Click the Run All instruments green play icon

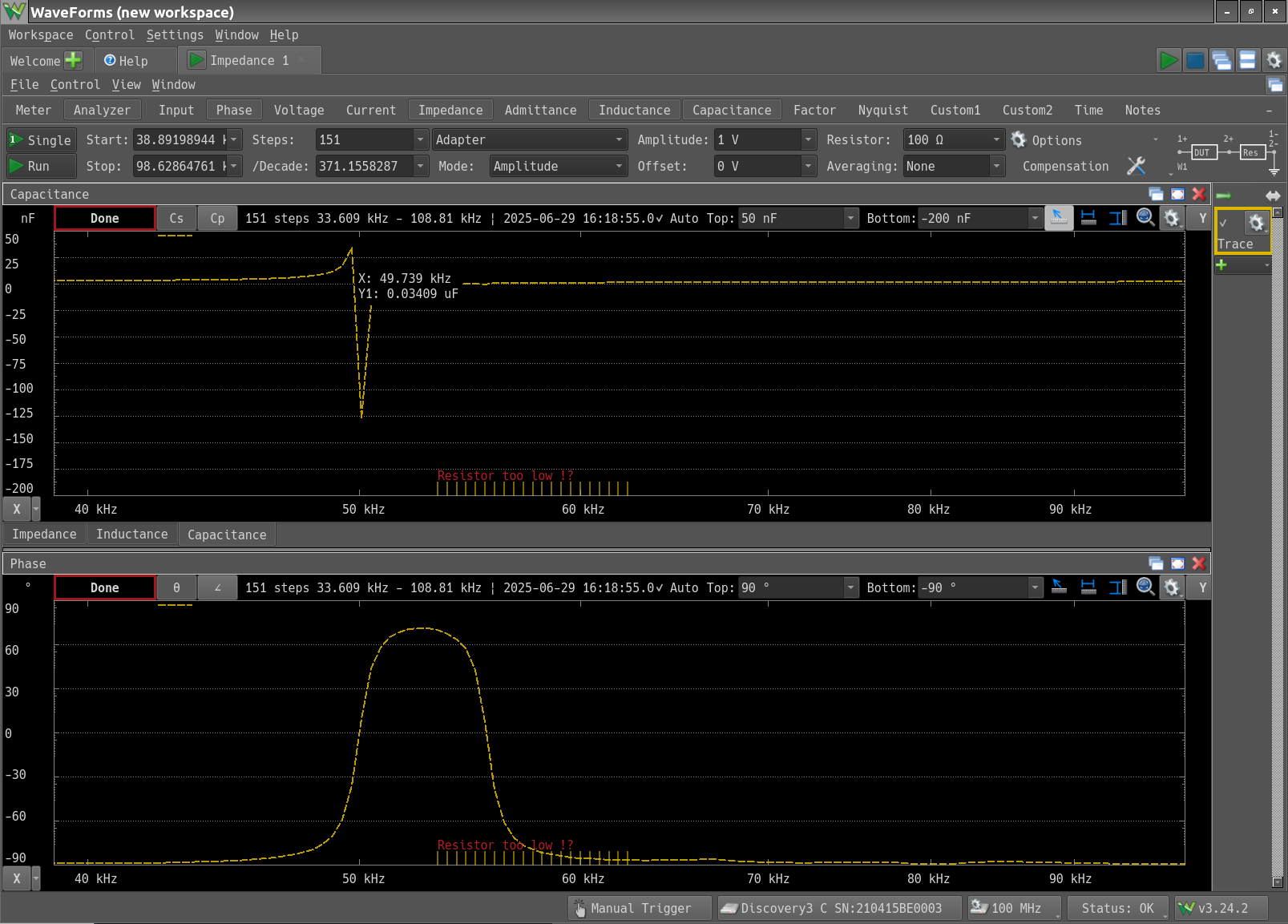tap(1168, 61)
